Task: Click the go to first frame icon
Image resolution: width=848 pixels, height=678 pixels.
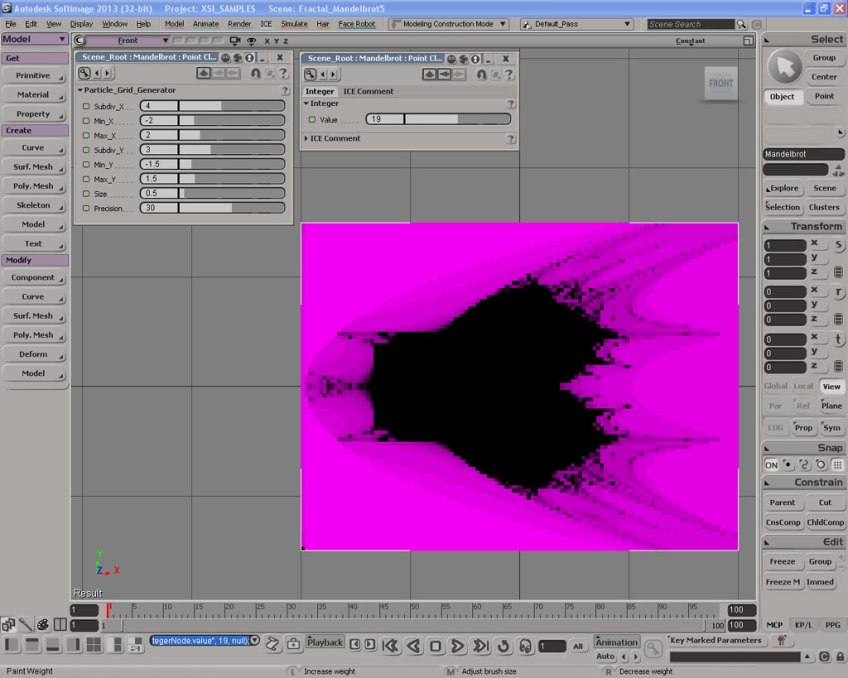Action: click(x=391, y=646)
